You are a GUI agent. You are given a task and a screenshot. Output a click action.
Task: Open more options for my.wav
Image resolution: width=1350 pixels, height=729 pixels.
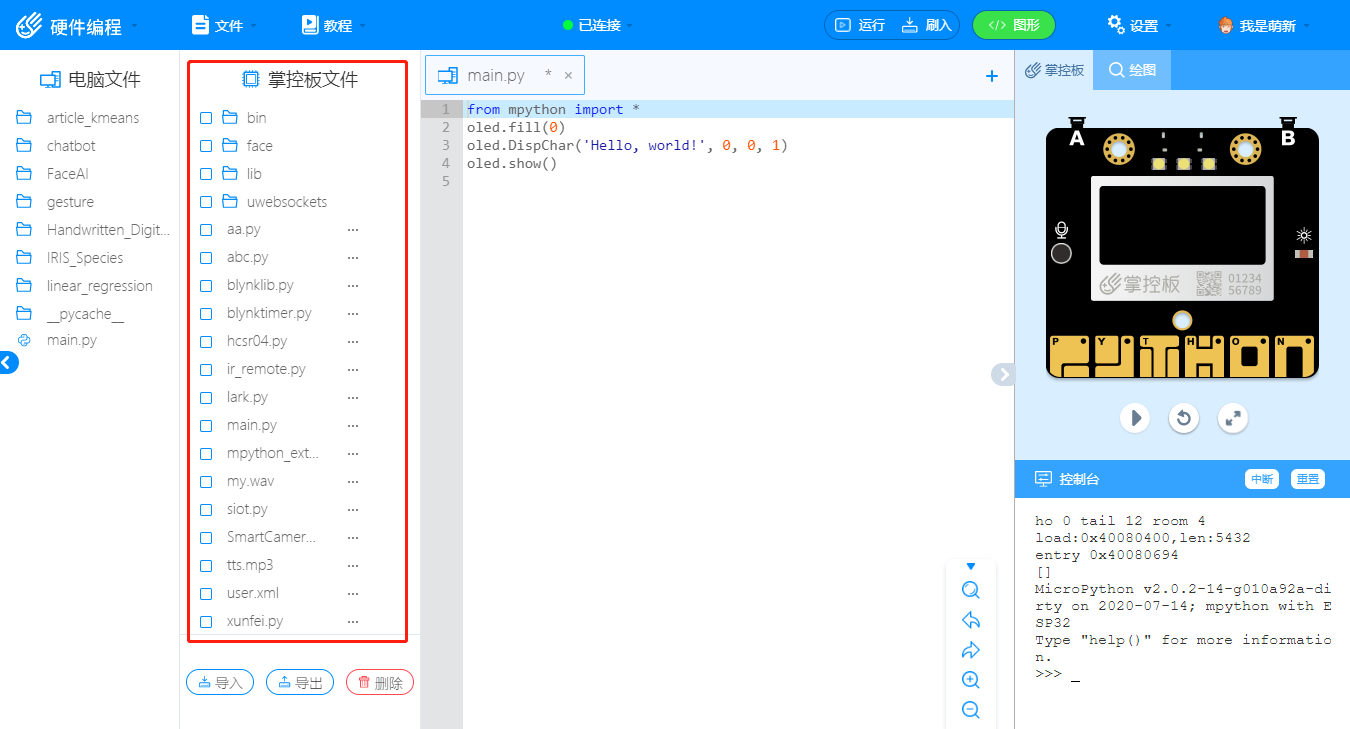pyautogui.click(x=352, y=482)
